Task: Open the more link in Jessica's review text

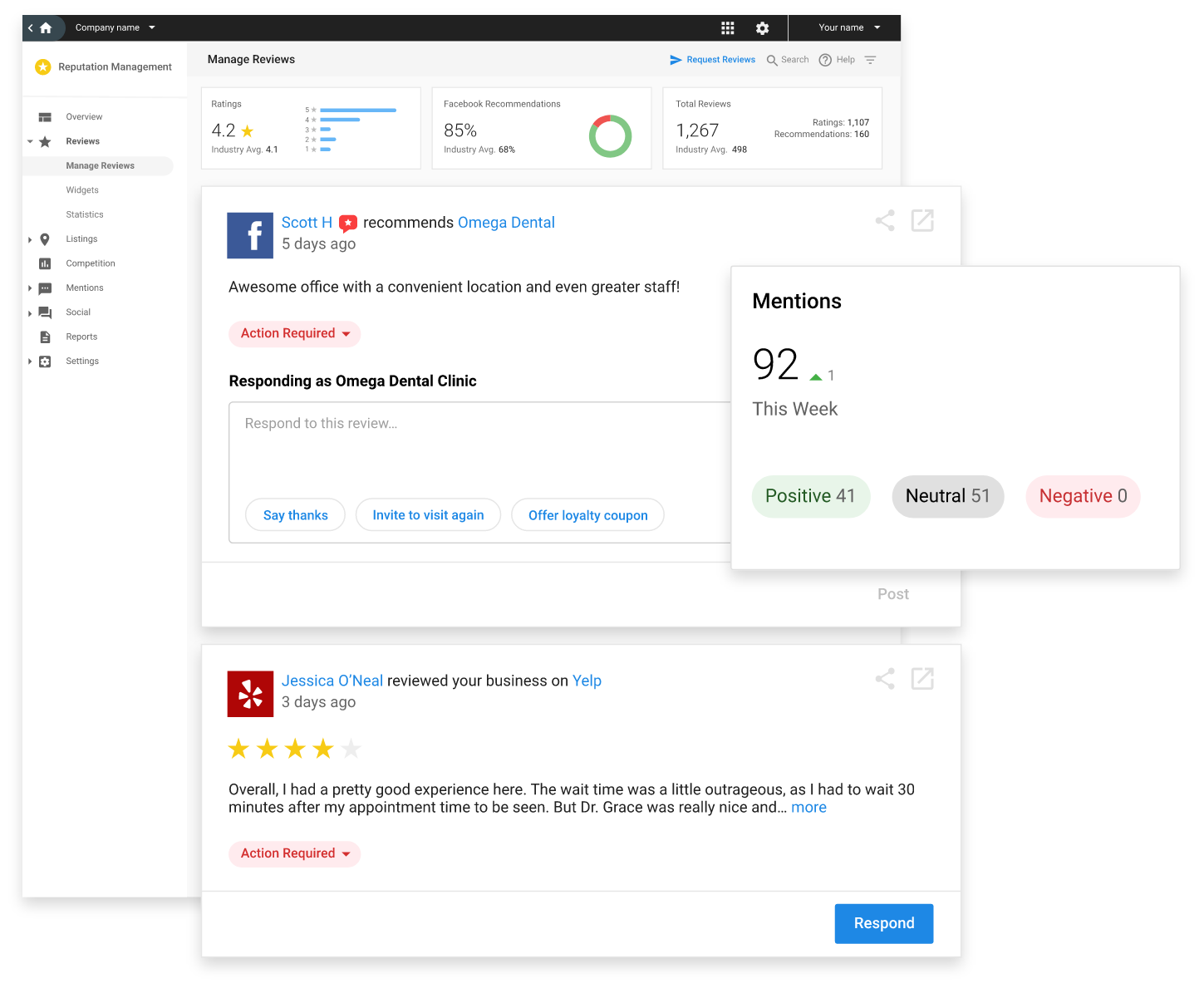Action: (x=808, y=807)
